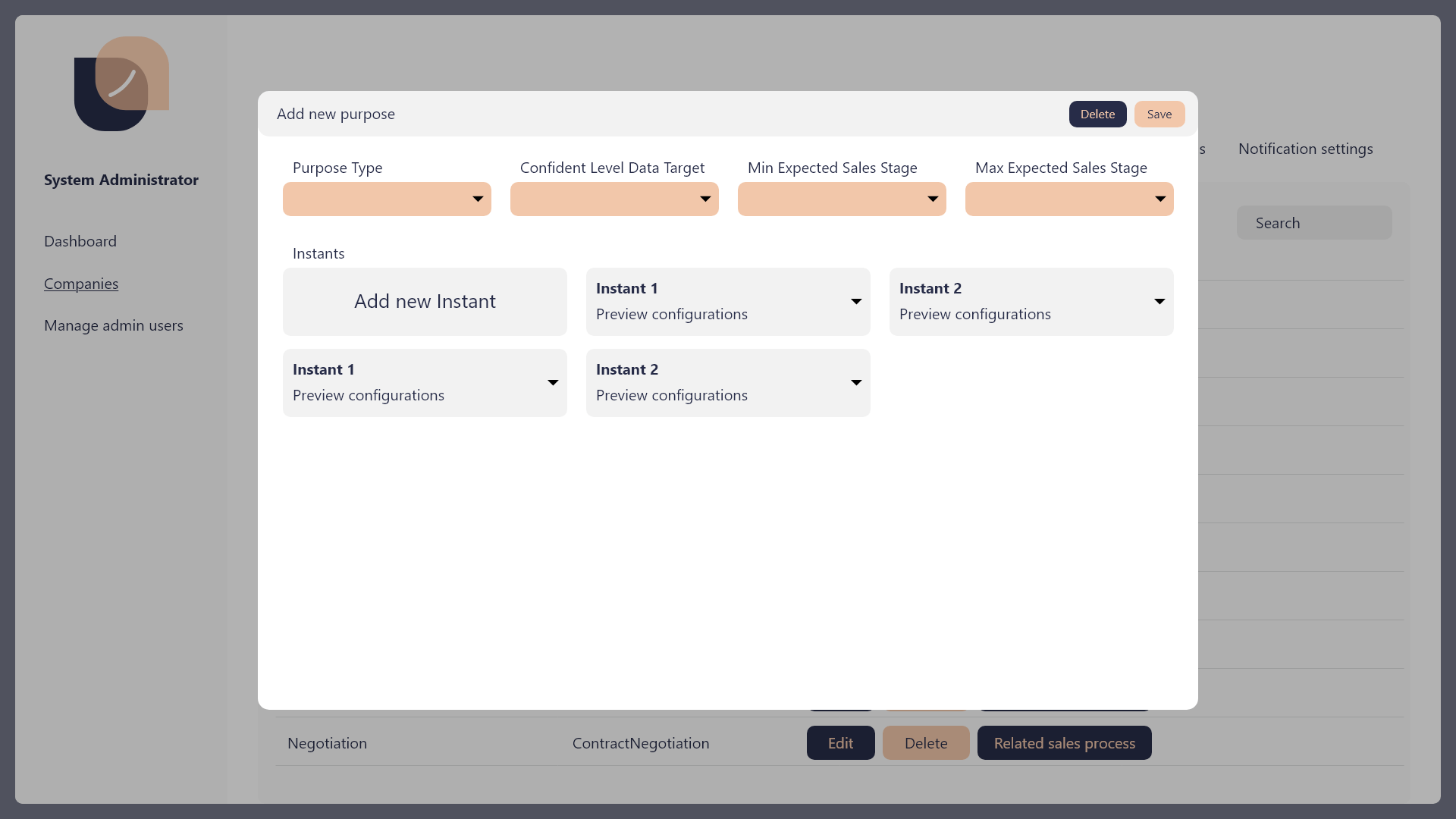This screenshot has width=1456, height=819.
Task: Open the Min Expected Sales Stage dropdown
Action: 842,199
